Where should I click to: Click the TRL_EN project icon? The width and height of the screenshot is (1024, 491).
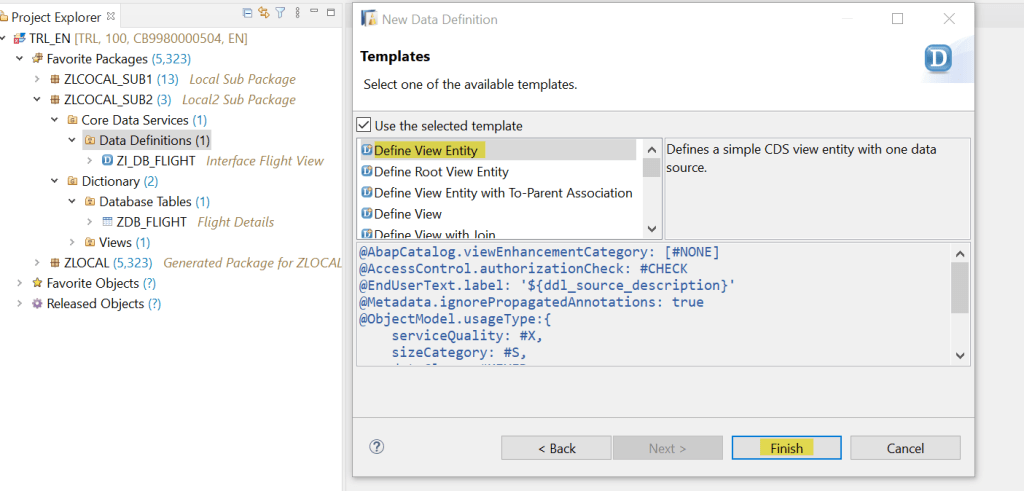point(20,39)
